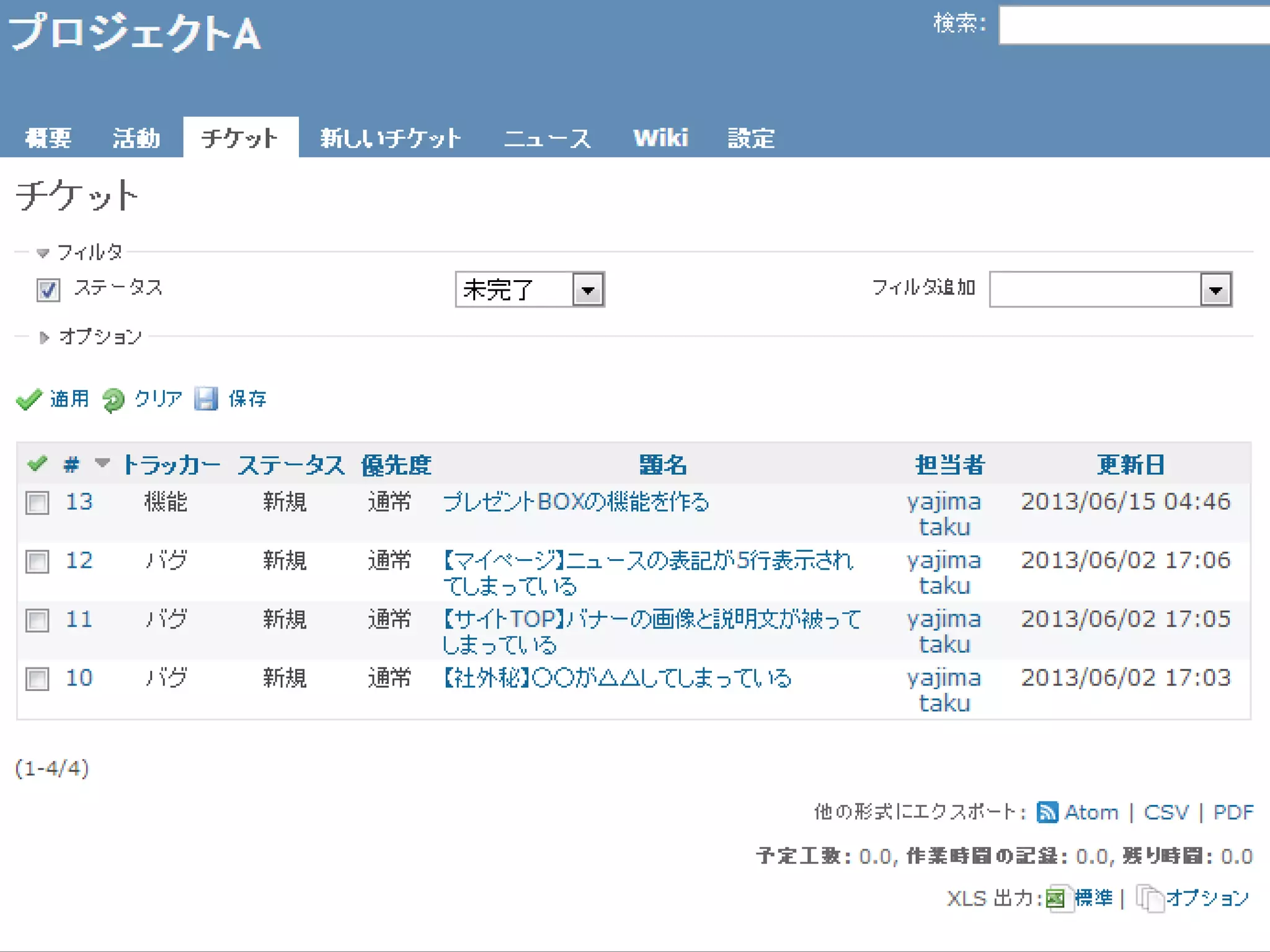Click the XLS options export pages icon
This screenshot has height=952, width=1270.
pyautogui.click(x=1149, y=898)
